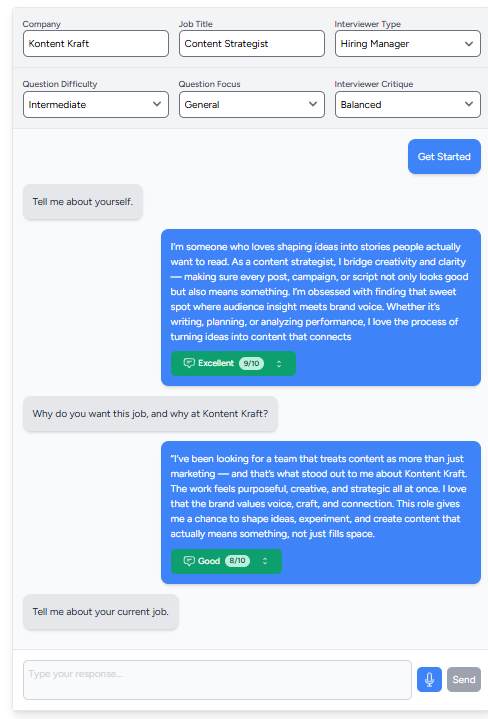
Task: Select the Why do you want this job question
Action: [x=150, y=414]
